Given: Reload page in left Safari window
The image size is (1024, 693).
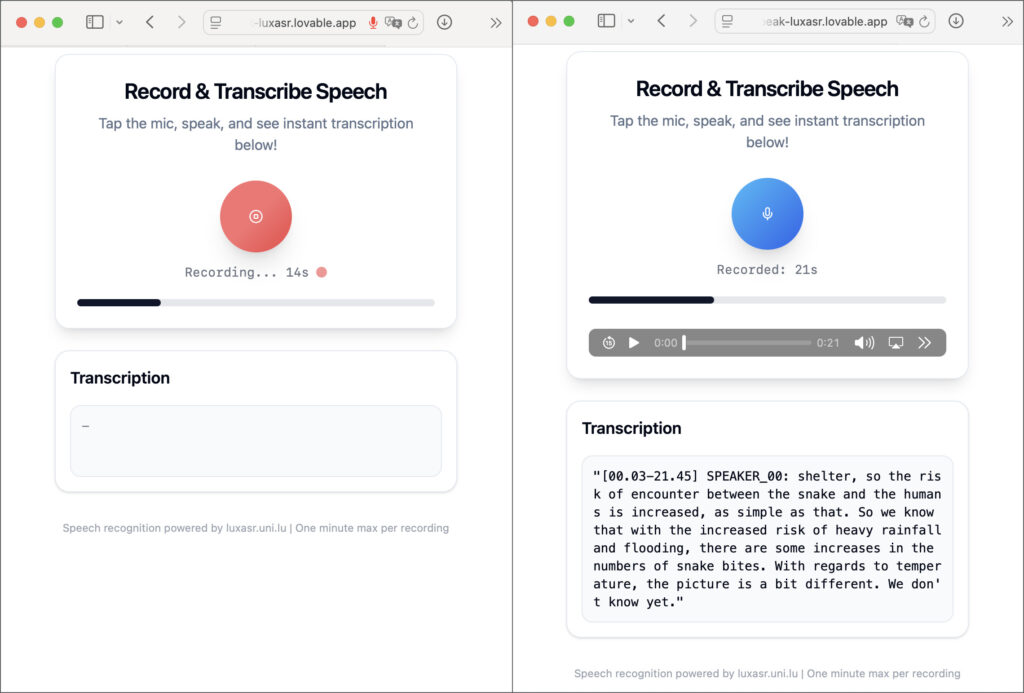Looking at the screenshot, I should (413, 23).
